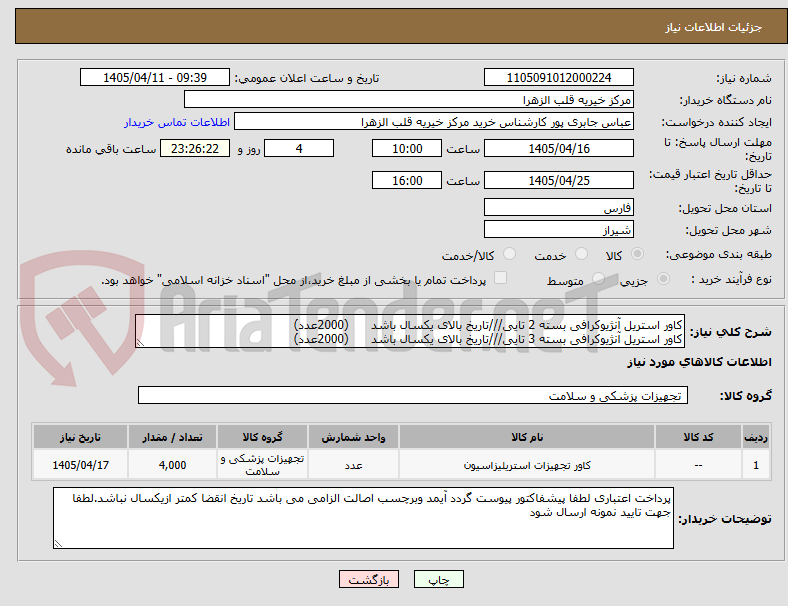Grab the resize handle of شرح کلی نیاز box
Viewport: 788px width, 606px height.
tap(140, 343)
